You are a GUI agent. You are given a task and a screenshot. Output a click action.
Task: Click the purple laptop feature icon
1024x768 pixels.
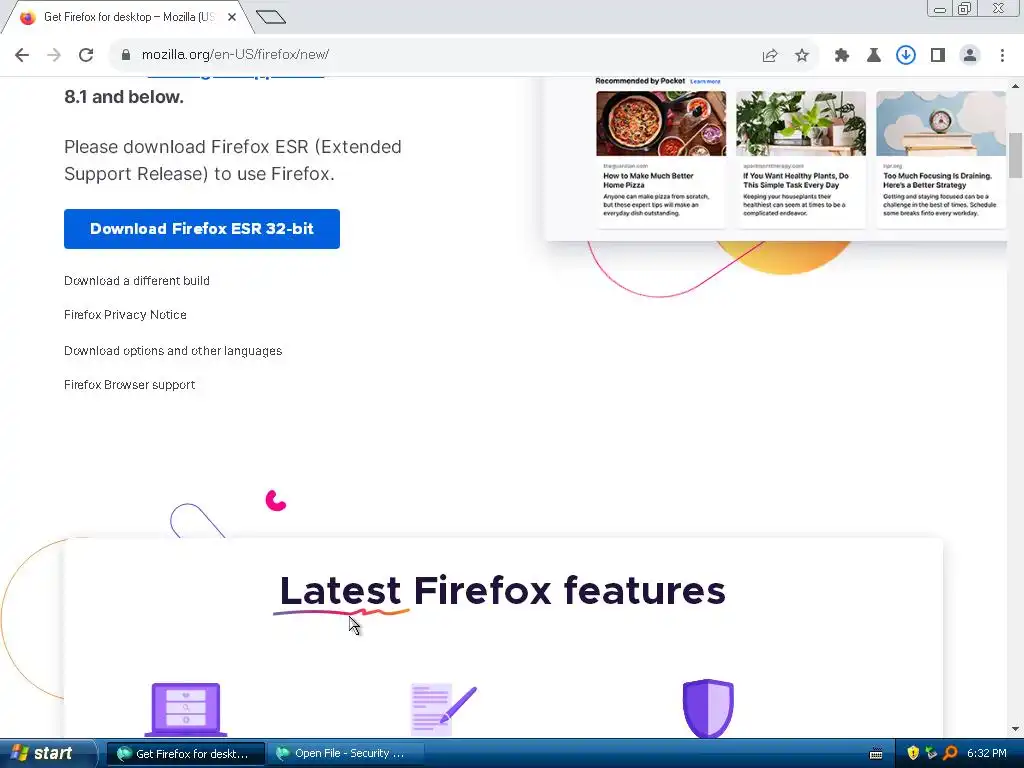pos(186,709)
